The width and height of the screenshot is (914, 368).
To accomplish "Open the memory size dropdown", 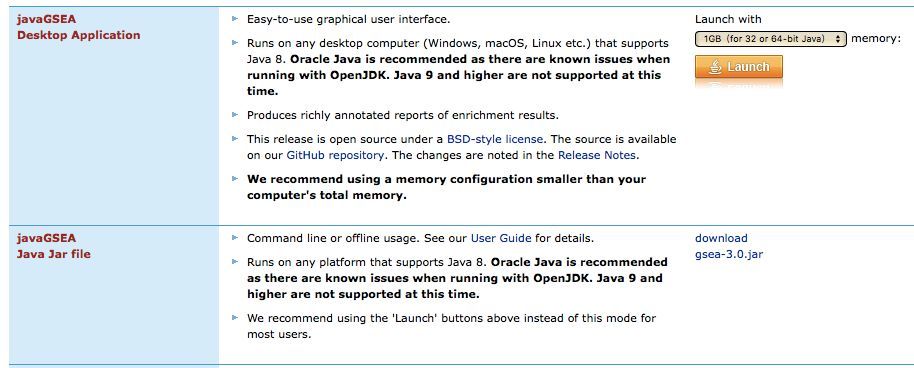I will (x=771, y=39).
